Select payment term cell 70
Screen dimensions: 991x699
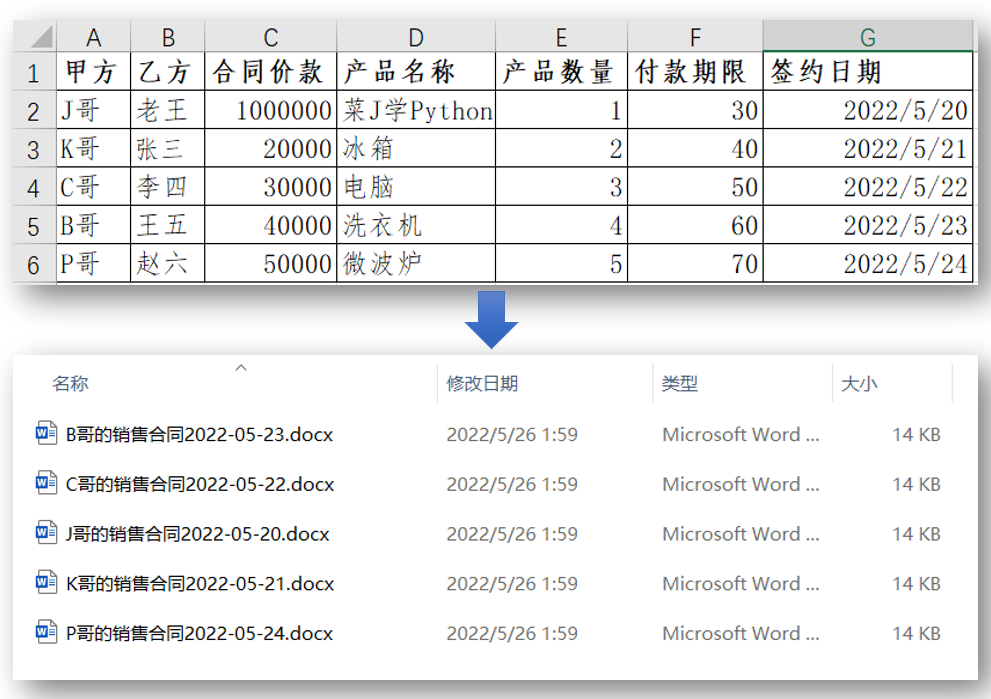[695, 264]
